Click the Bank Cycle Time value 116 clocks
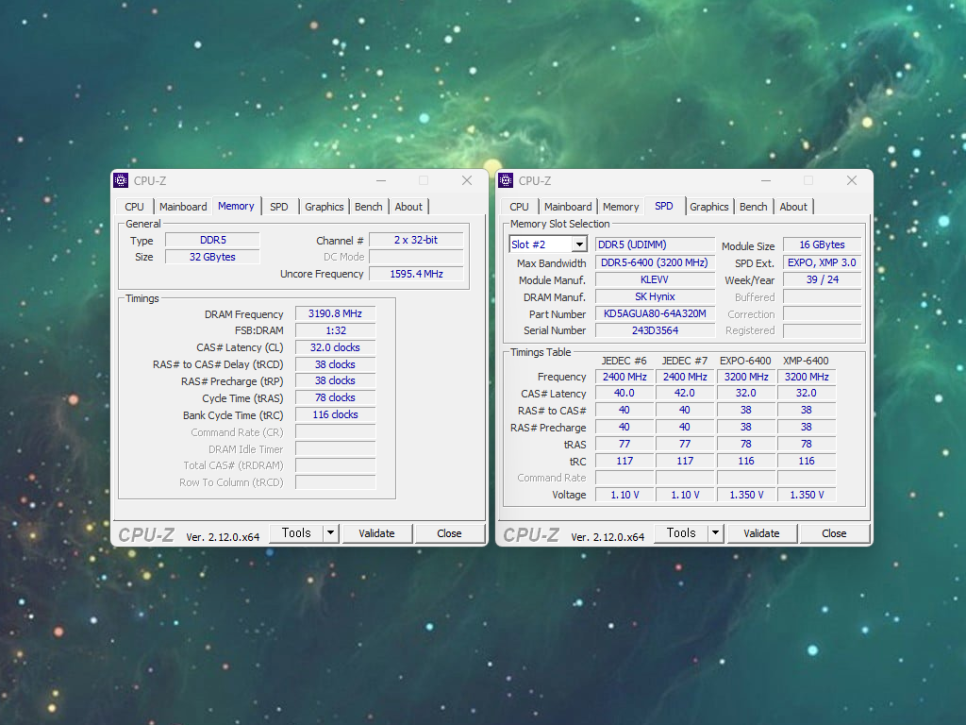Viewport: 966px width, 725px height. (x=335, y=415)
